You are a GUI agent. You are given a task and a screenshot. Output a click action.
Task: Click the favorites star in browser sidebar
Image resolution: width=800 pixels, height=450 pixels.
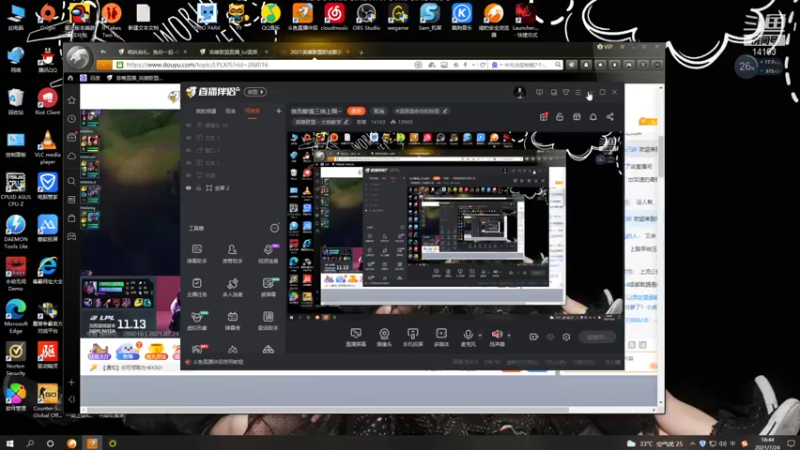(71, 101)
